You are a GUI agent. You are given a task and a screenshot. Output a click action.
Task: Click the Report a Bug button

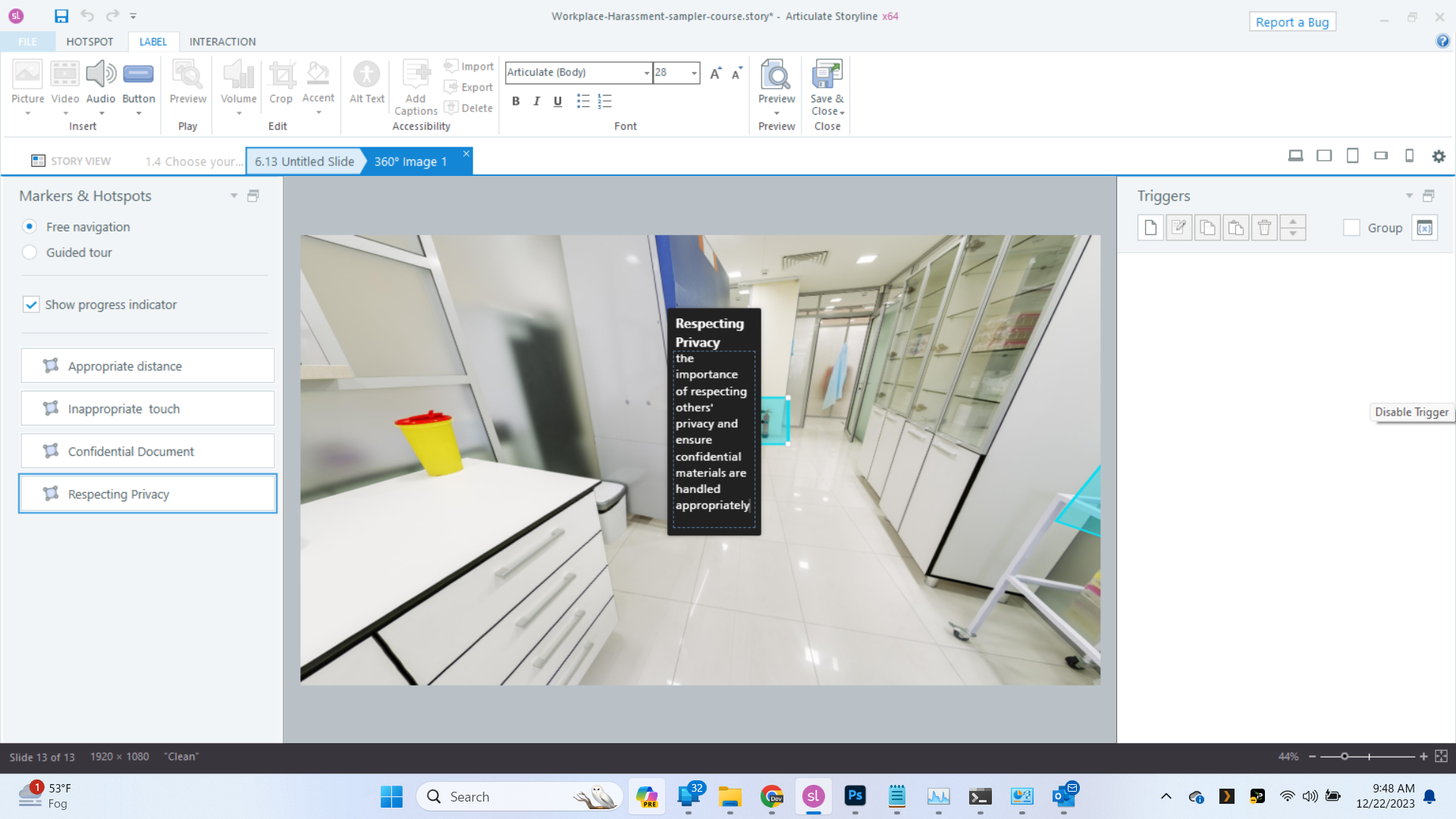click(1291, 22)
